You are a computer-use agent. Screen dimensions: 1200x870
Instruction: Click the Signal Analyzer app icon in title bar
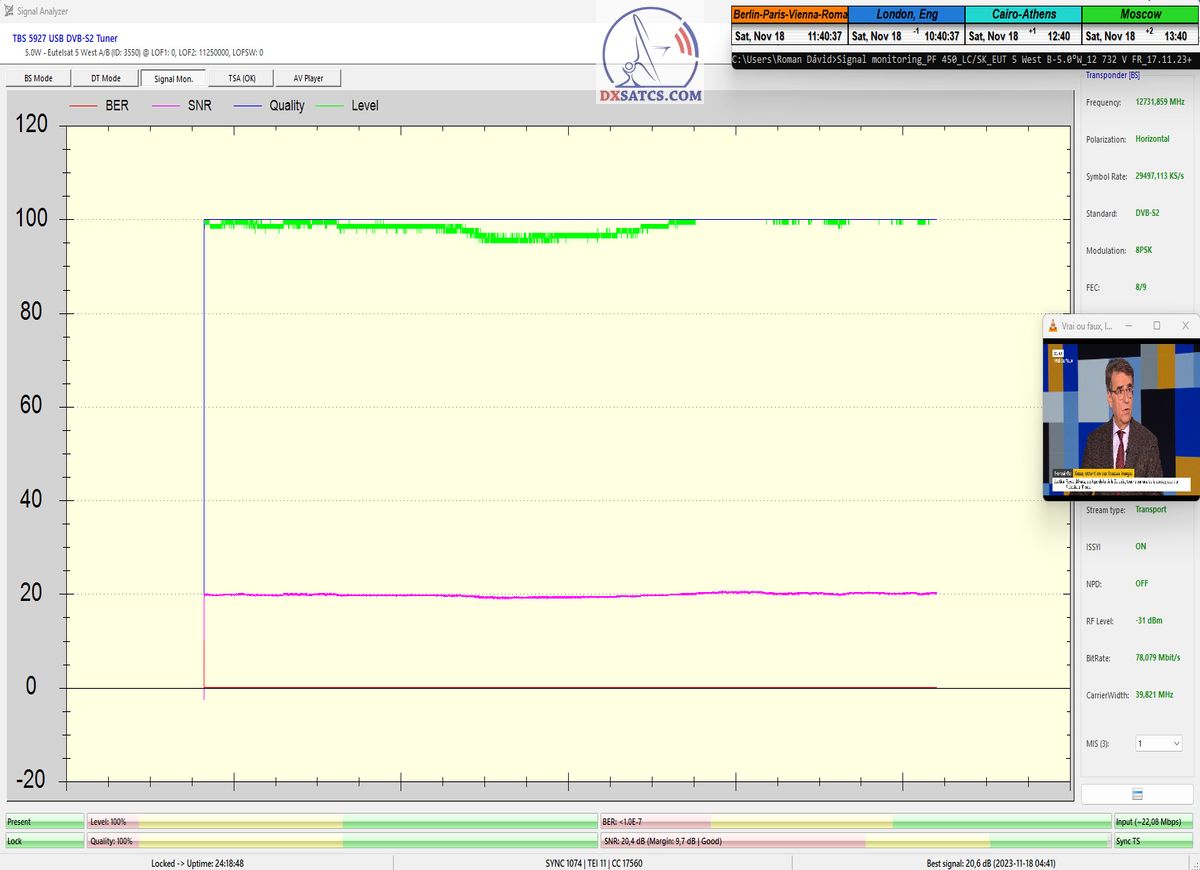pos(8,11)
